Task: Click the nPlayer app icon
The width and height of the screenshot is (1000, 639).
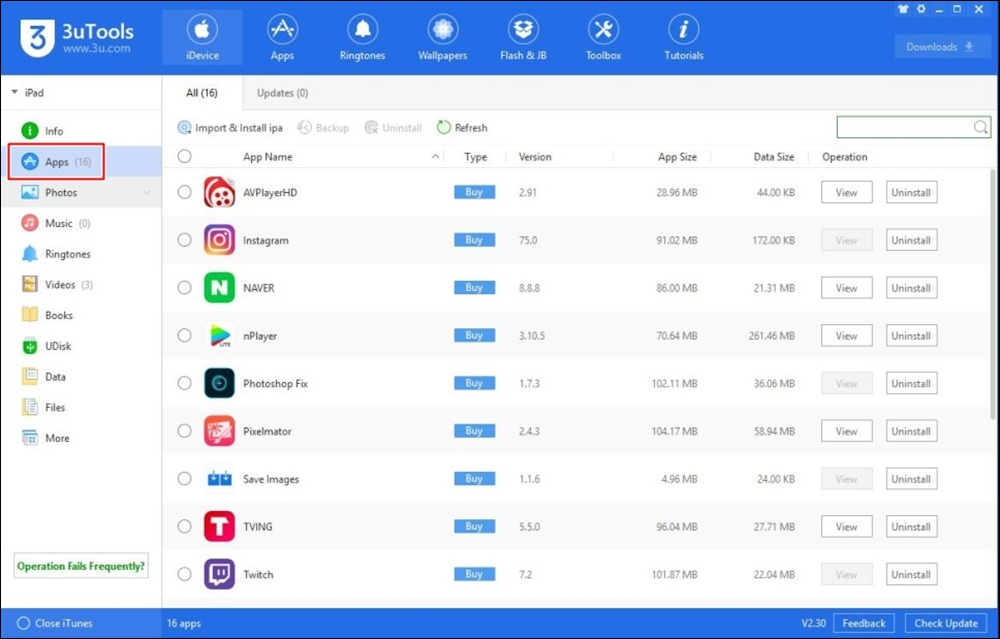Action: 219,335
